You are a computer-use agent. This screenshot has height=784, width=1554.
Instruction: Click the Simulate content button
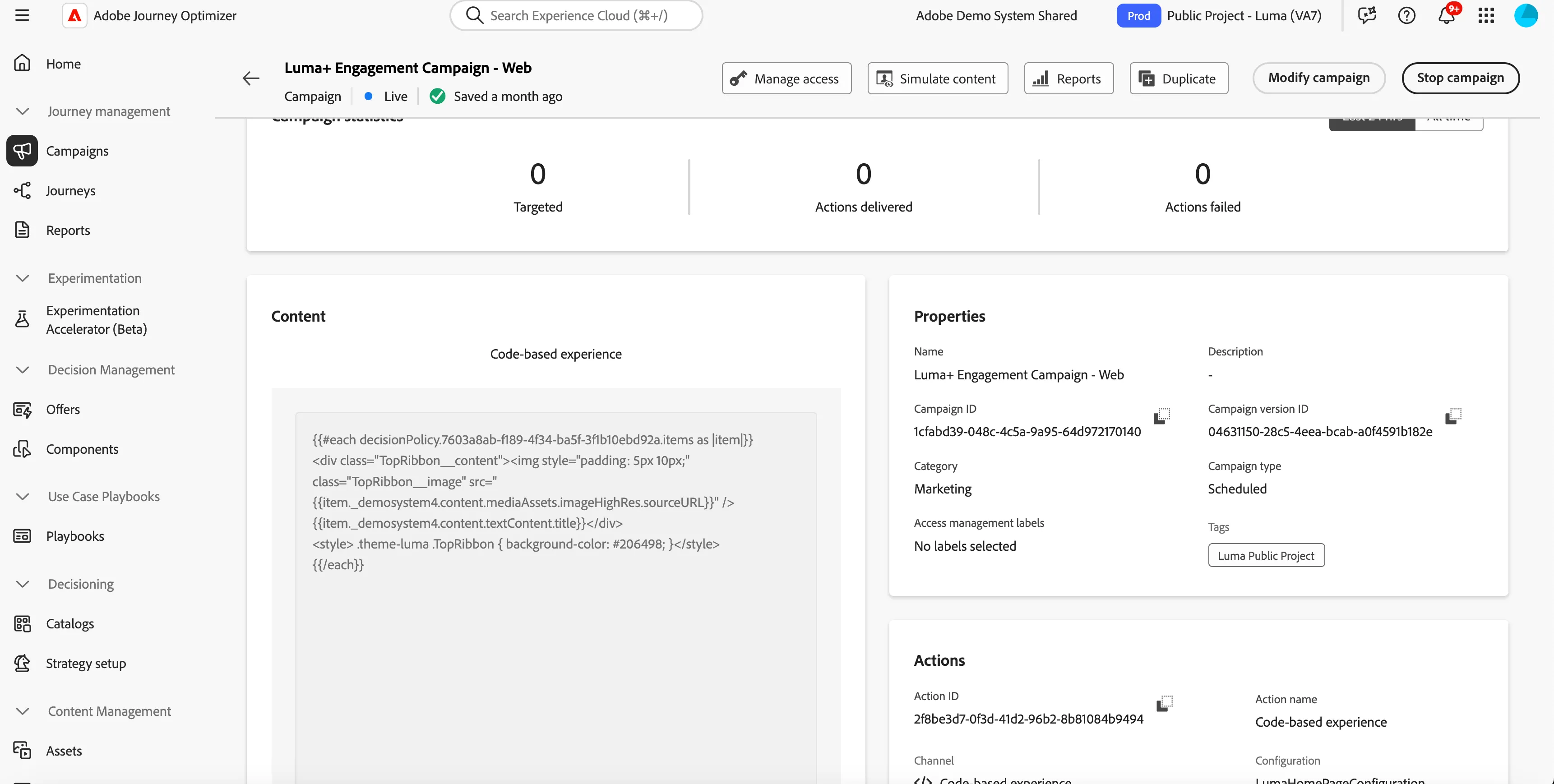(938, 78)
